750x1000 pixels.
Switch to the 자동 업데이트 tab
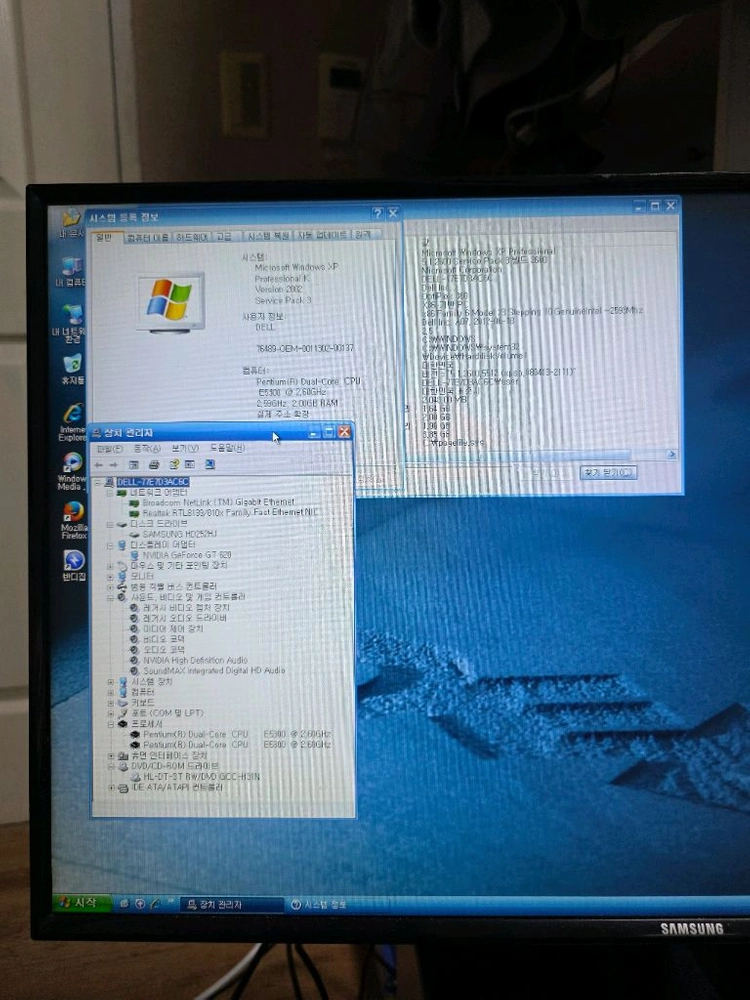[322, 235]
